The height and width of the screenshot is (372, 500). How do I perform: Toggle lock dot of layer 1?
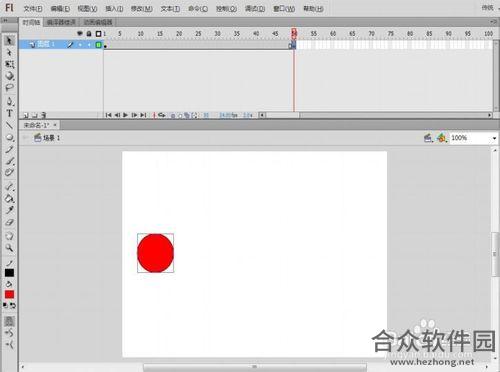pyautogui.click(x=89, y=44)
